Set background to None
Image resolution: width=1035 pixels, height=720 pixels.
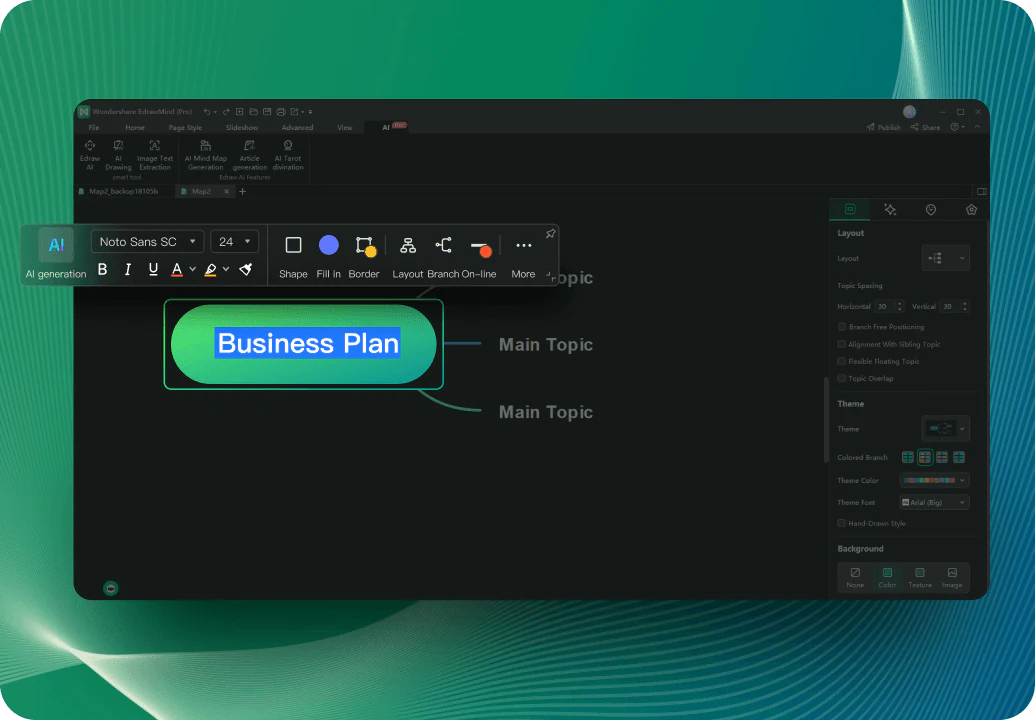coord(855,577)
